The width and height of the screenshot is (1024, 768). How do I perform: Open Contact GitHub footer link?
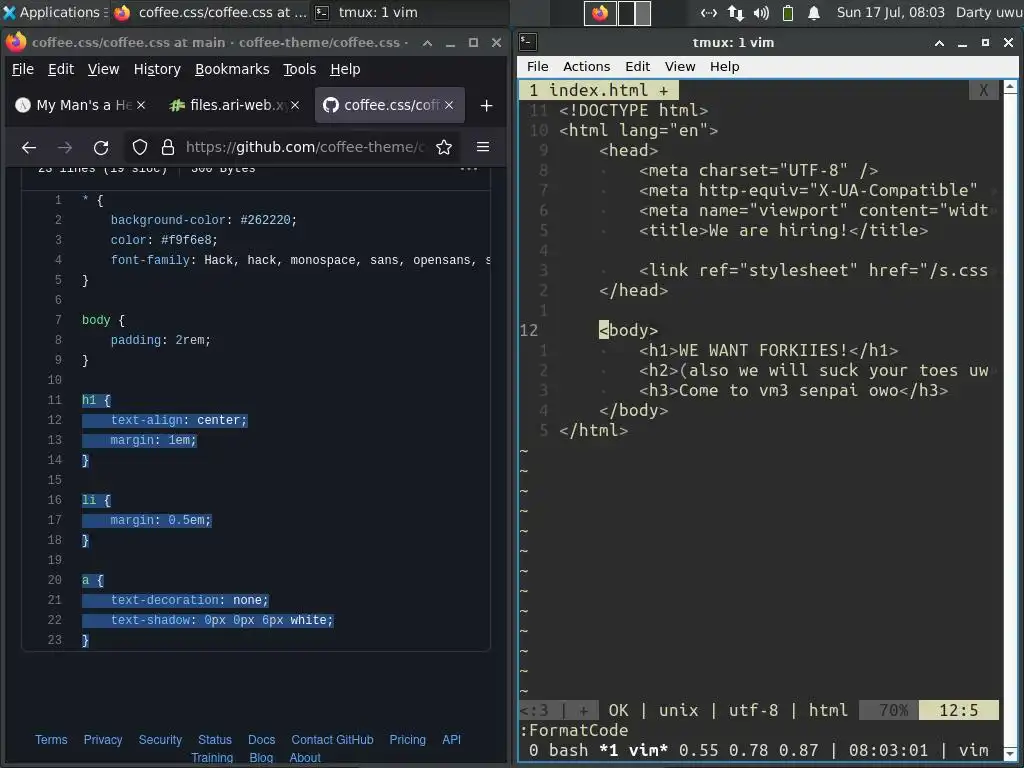pyautogui.click(x=332, y=739)
